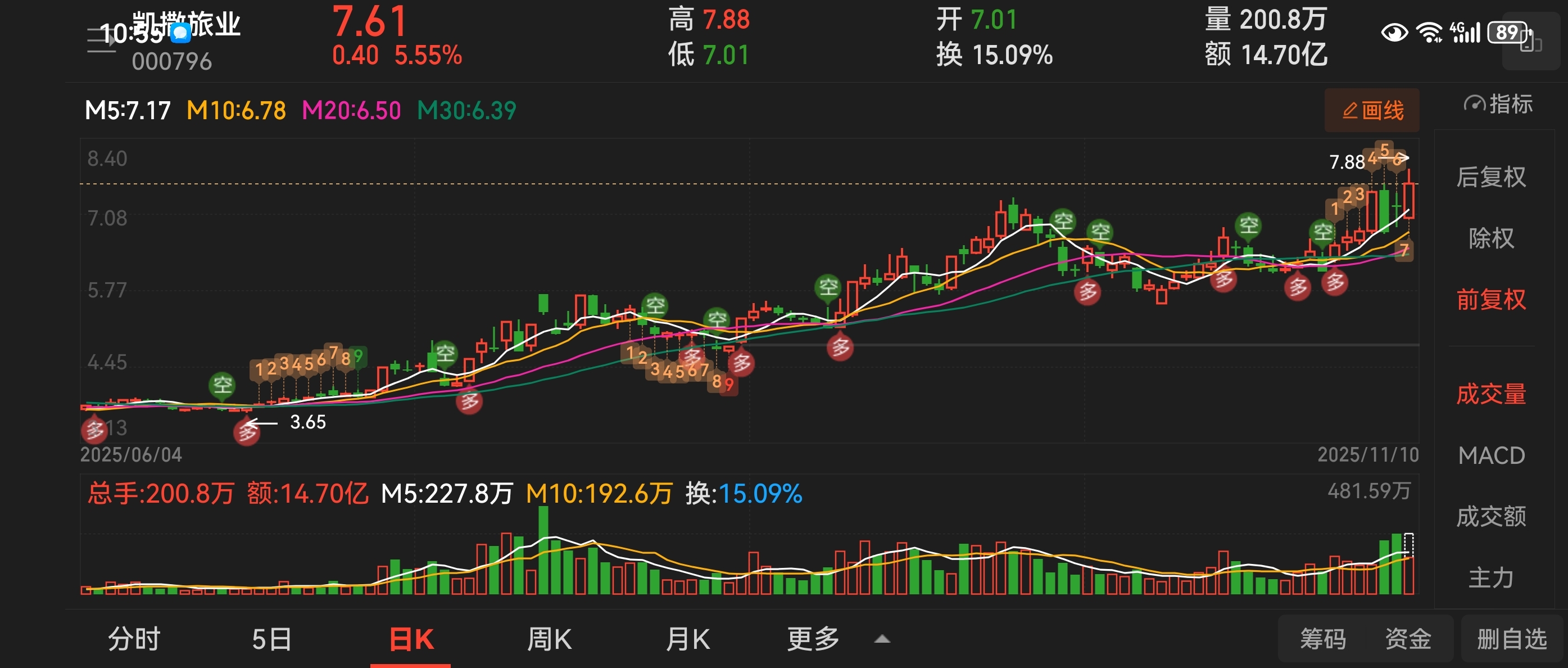This screenshot has height=668, width=1568.
Task: Select 除权 price adjustment mode
Action: [1490, 238]
